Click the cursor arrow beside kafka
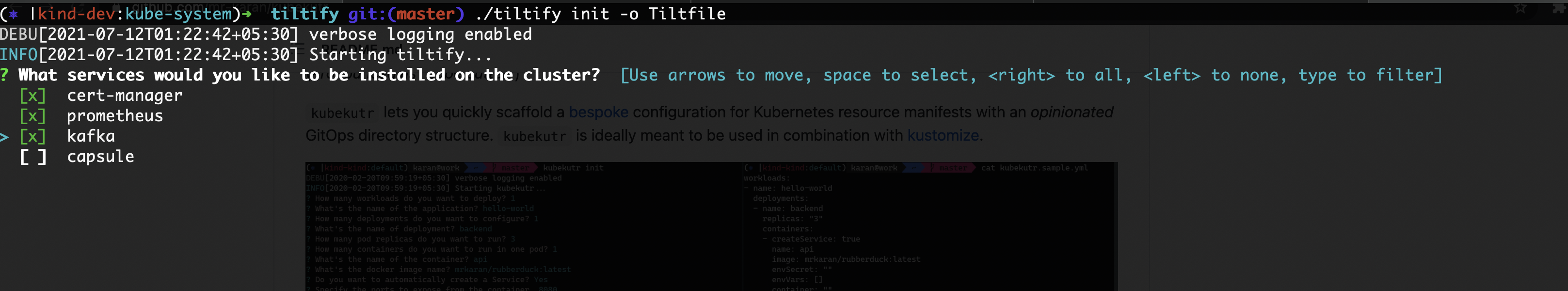1568x291 pixels. pyautogui.click(x=4, y=137)
